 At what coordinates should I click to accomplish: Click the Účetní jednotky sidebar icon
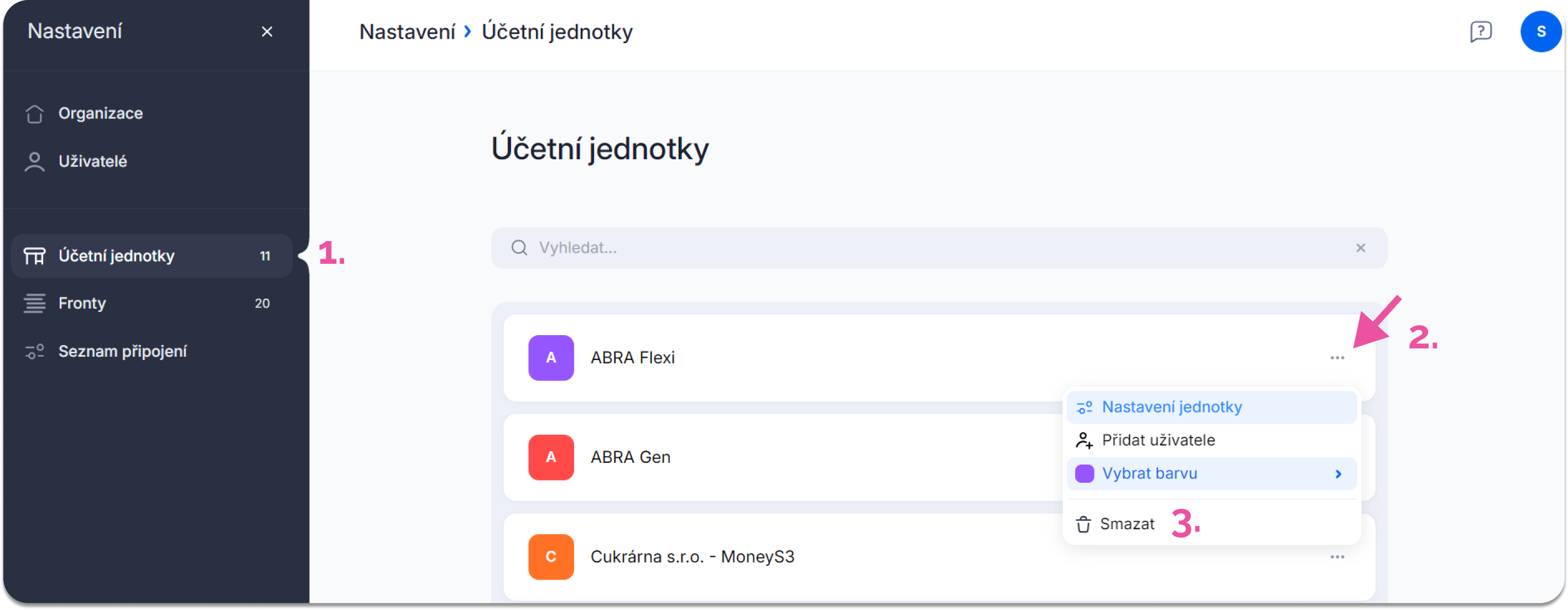pos(35,256)
